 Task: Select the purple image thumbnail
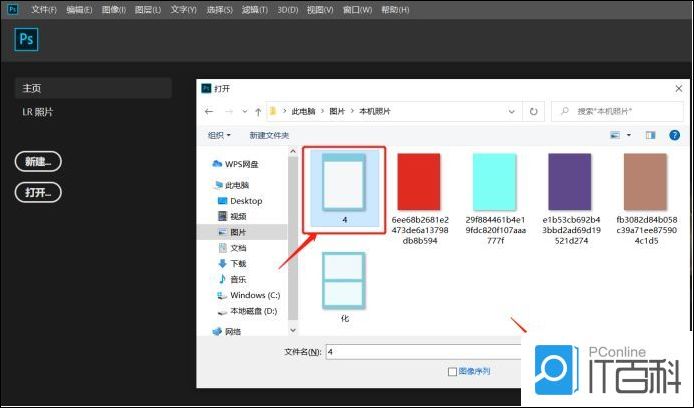tap(568, 180)
